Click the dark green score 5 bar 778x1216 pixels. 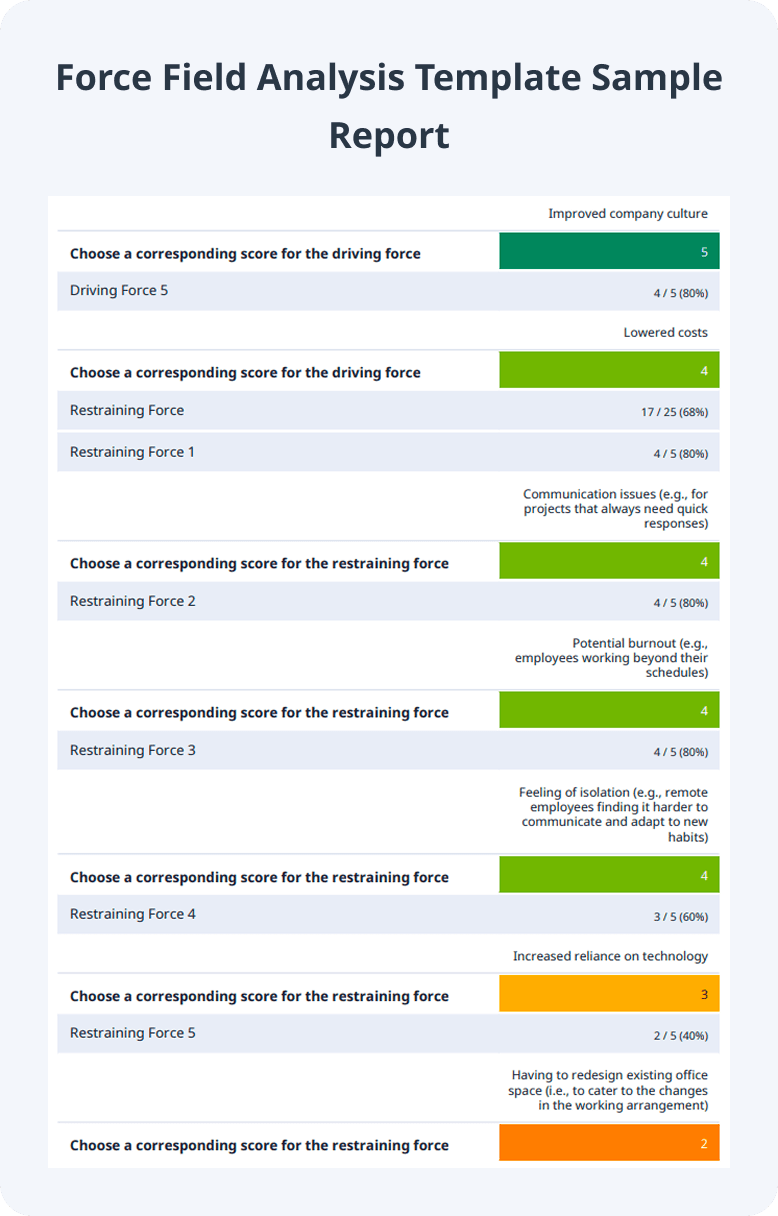(x=609, y=251)
